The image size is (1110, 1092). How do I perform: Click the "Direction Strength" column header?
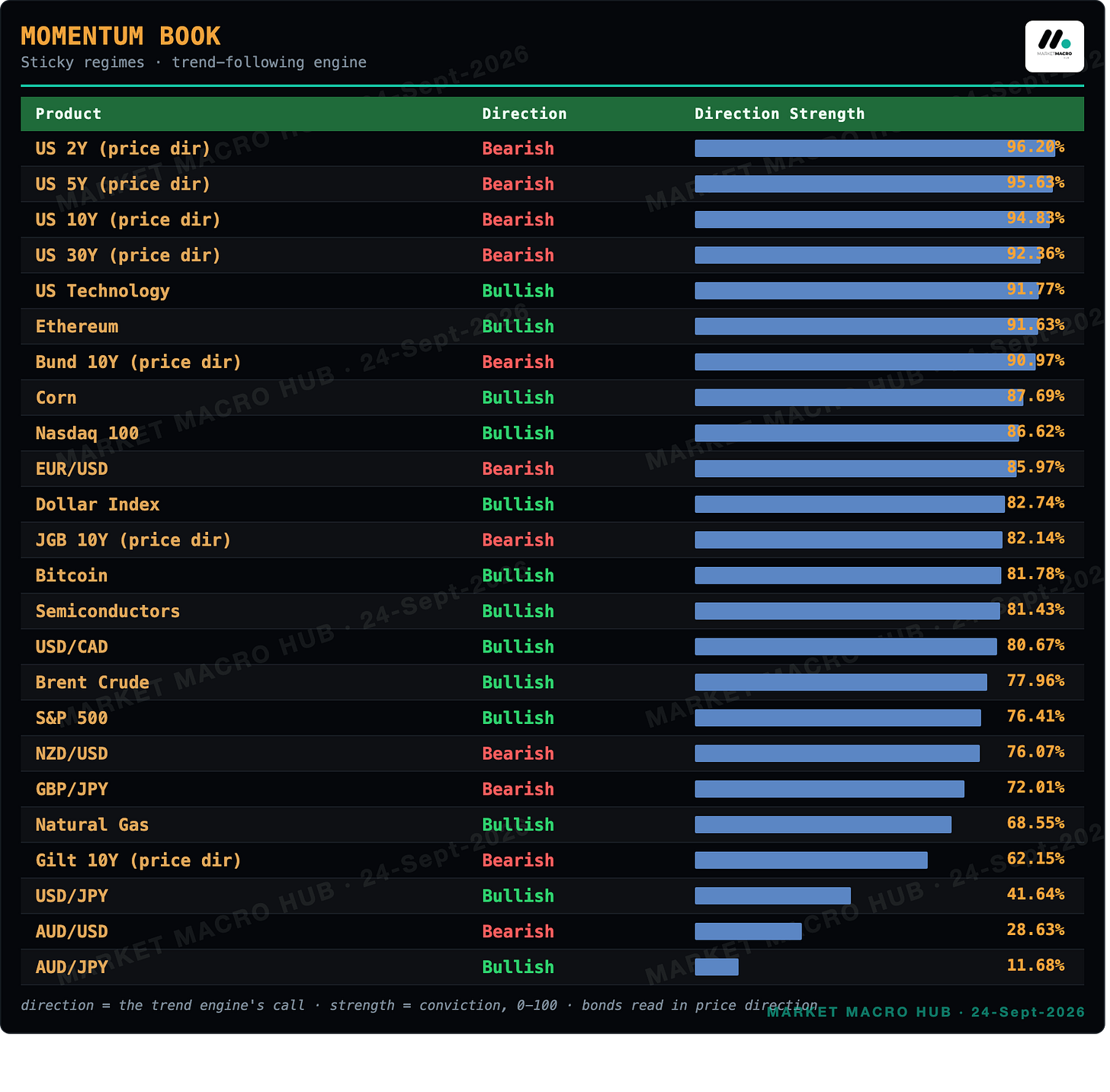pos(780,114)
